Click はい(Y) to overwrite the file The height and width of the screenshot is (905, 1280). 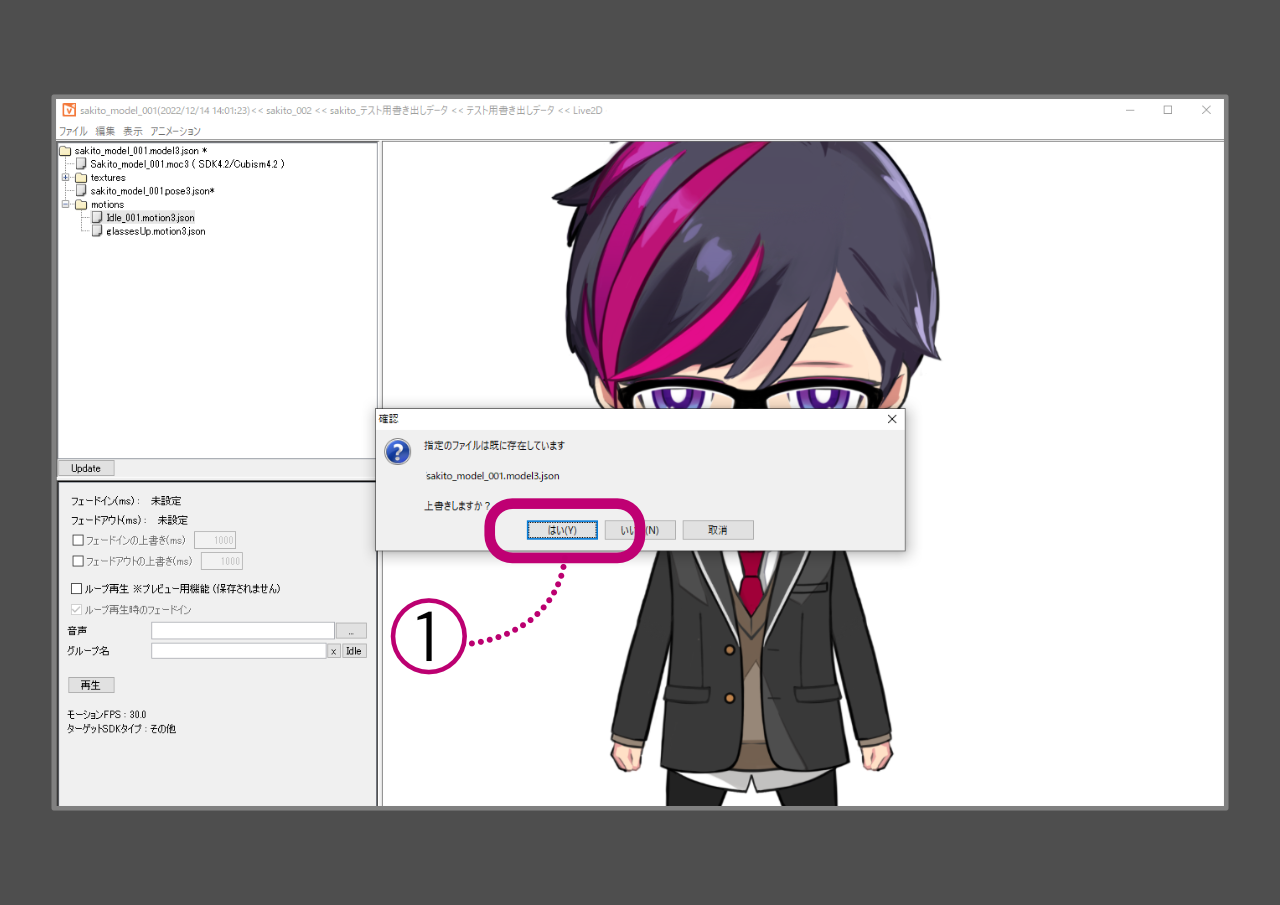pyautogui.click(x=562, y=530)
